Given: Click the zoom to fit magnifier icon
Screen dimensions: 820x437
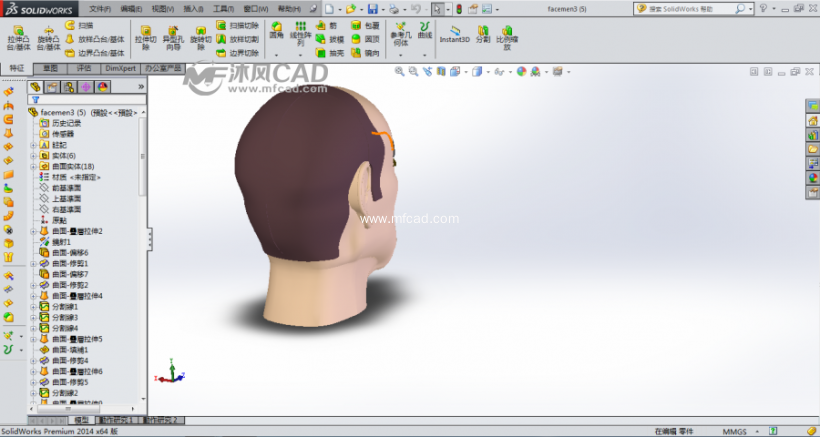Looking at the screenshot, I should point(399,71).
